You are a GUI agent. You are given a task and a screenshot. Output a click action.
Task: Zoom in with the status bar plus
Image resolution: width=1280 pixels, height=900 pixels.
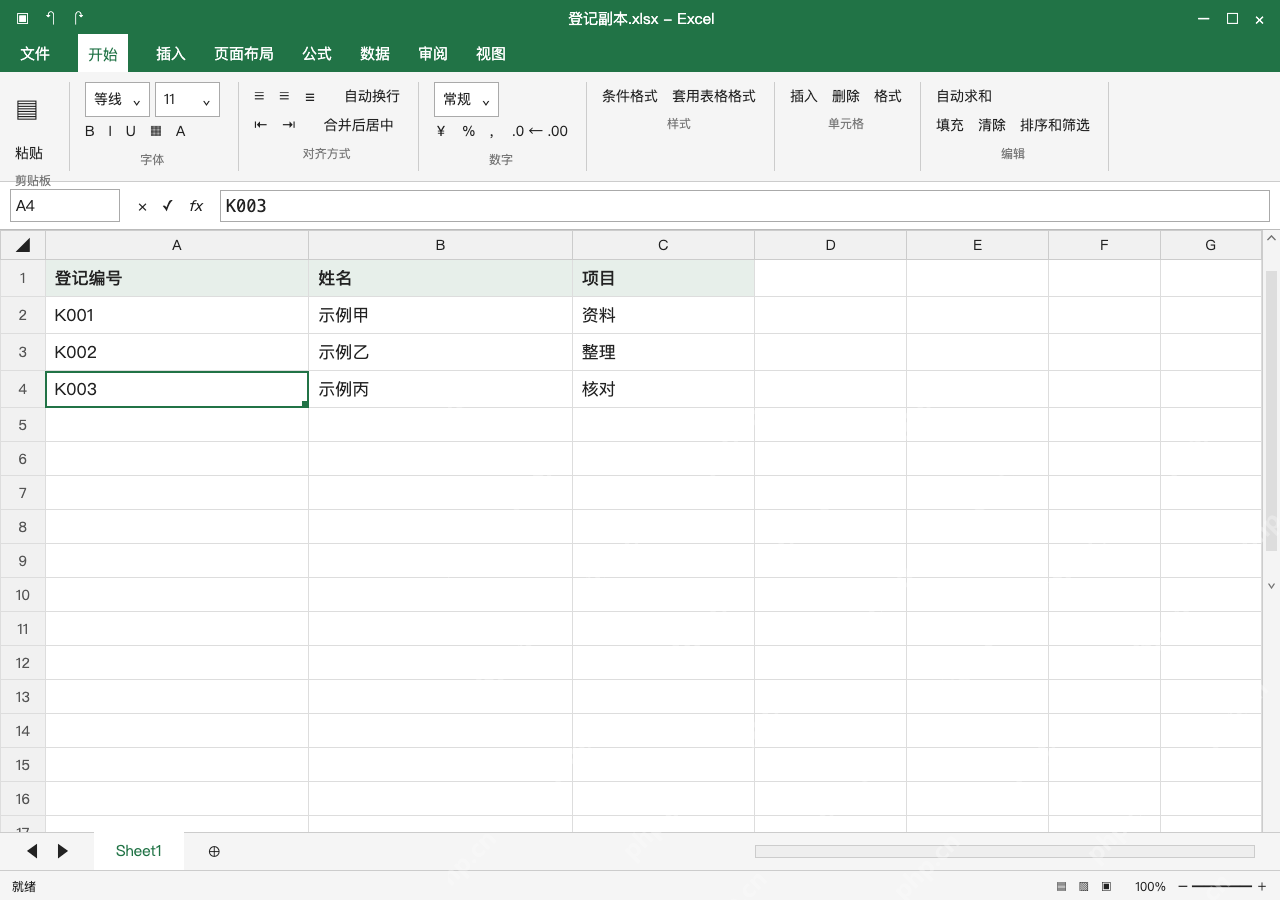tap(1262, 886)
